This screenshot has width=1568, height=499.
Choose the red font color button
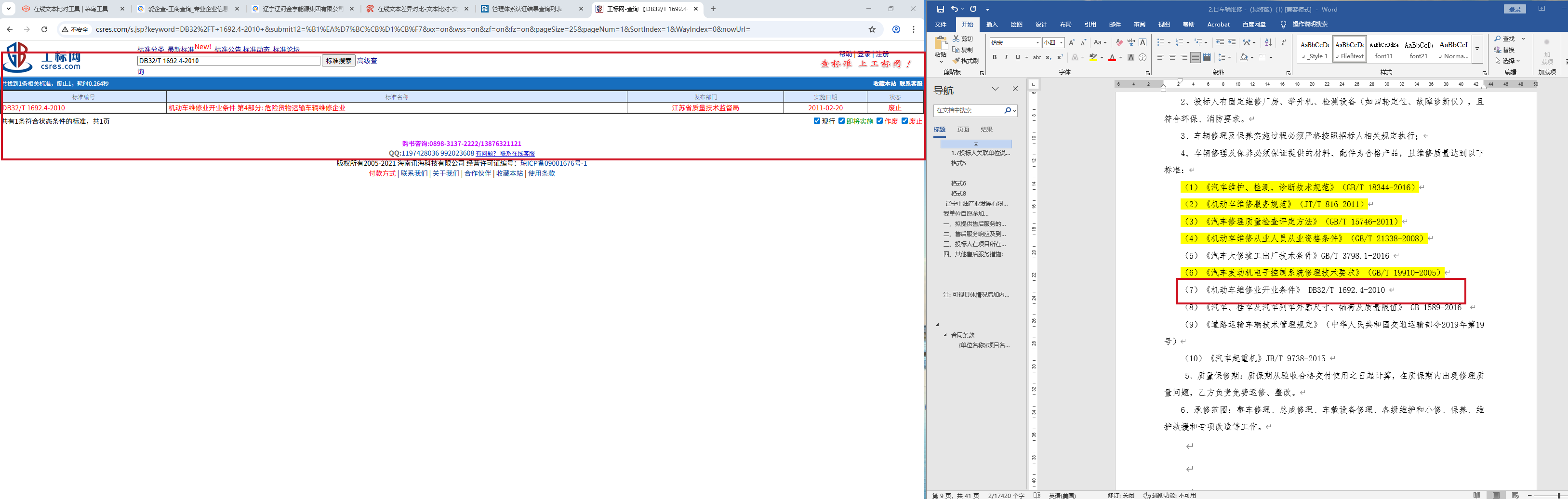pos(1112,58)
